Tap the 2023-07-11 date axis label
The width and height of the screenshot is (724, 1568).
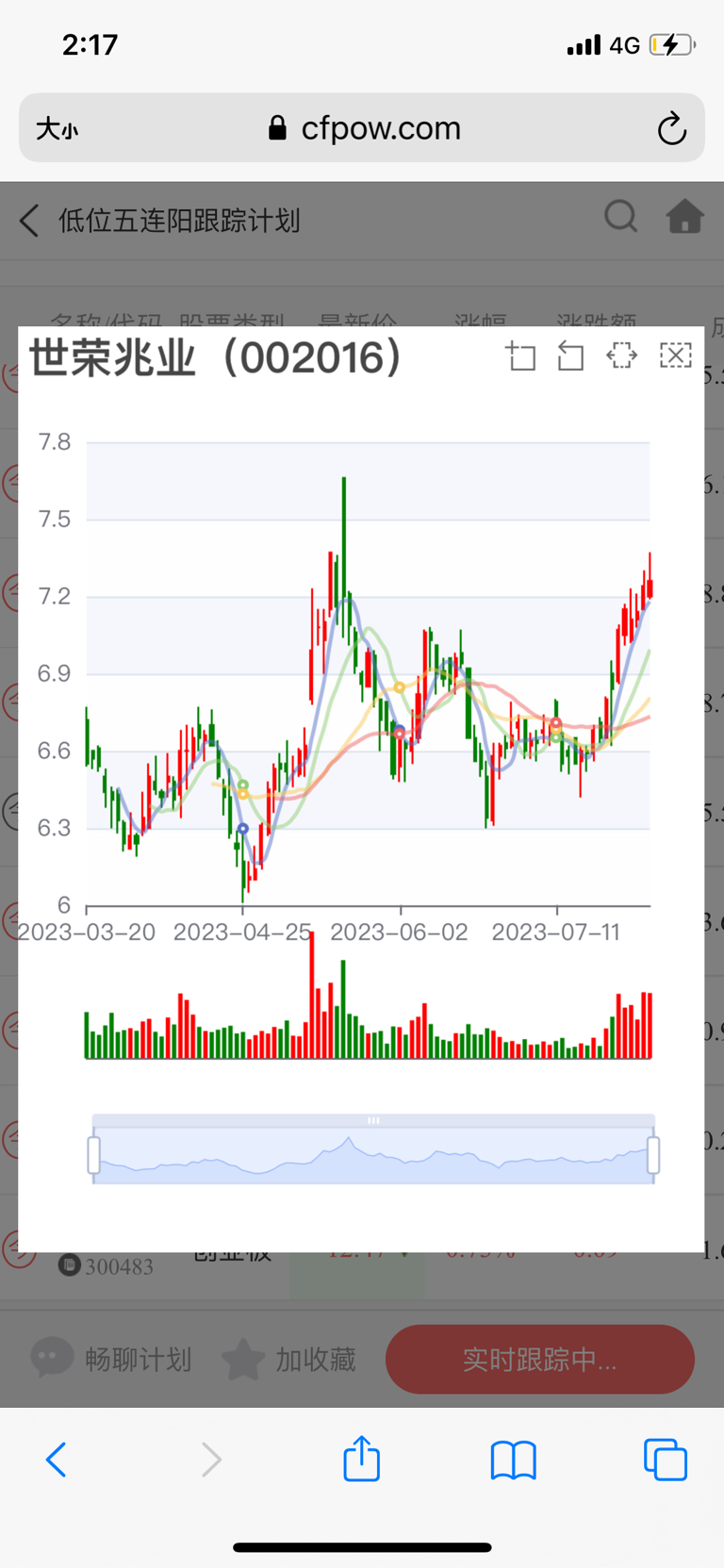pos(556,933)
